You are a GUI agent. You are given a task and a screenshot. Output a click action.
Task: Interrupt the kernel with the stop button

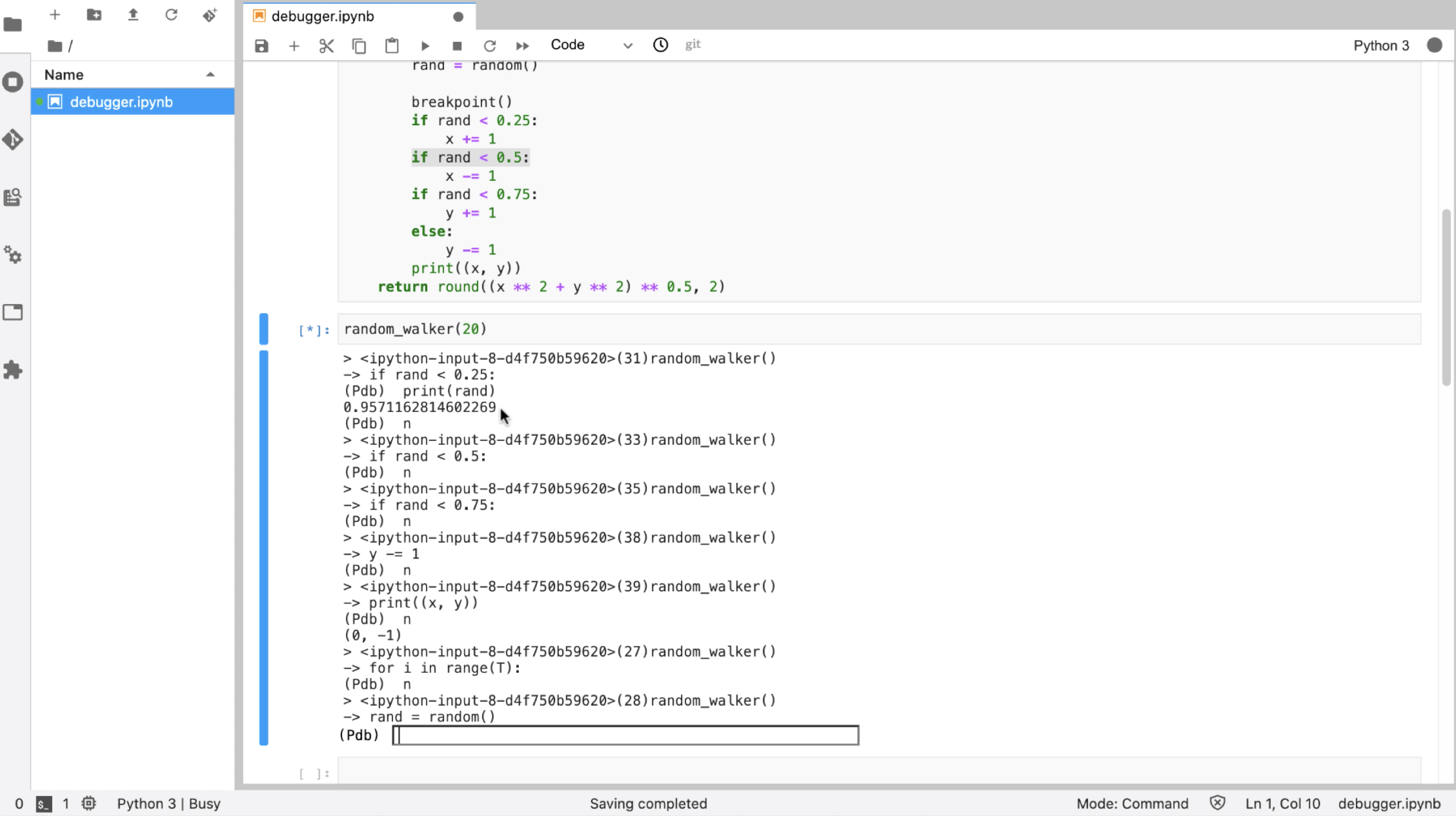(x=457, y=46)
